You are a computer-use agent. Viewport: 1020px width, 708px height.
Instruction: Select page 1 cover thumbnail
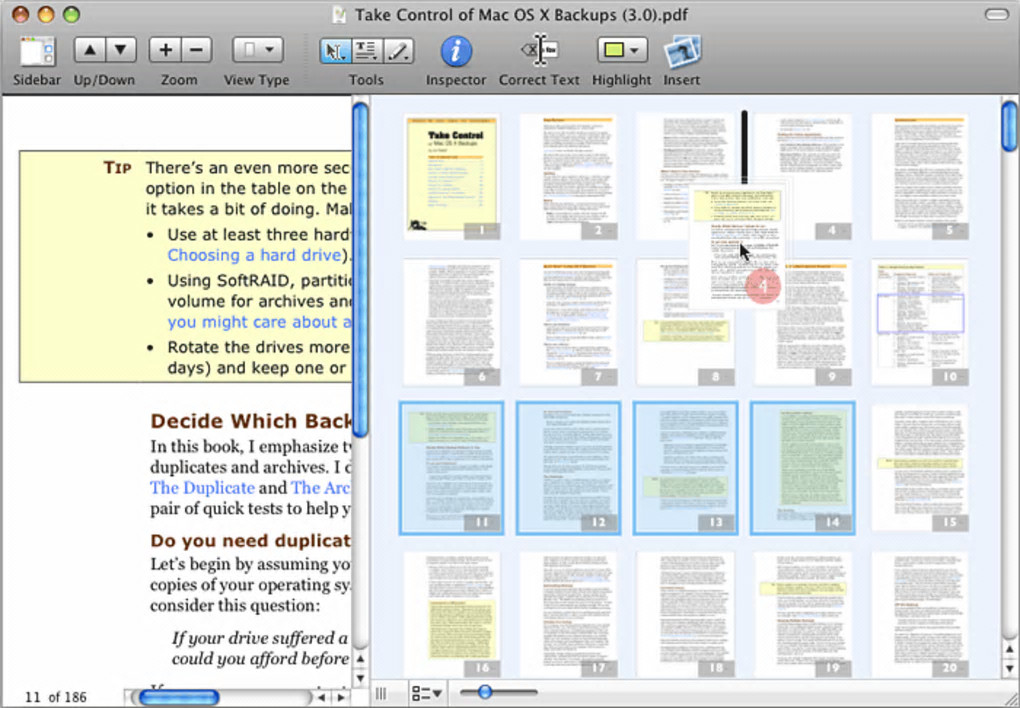point(451,177)
